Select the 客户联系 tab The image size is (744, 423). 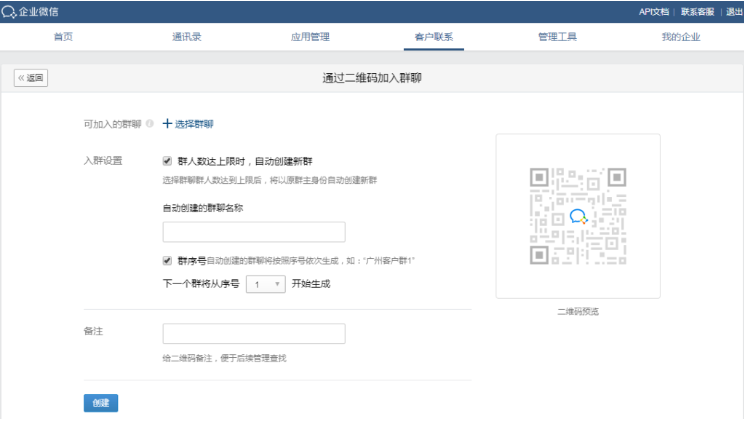433,37
